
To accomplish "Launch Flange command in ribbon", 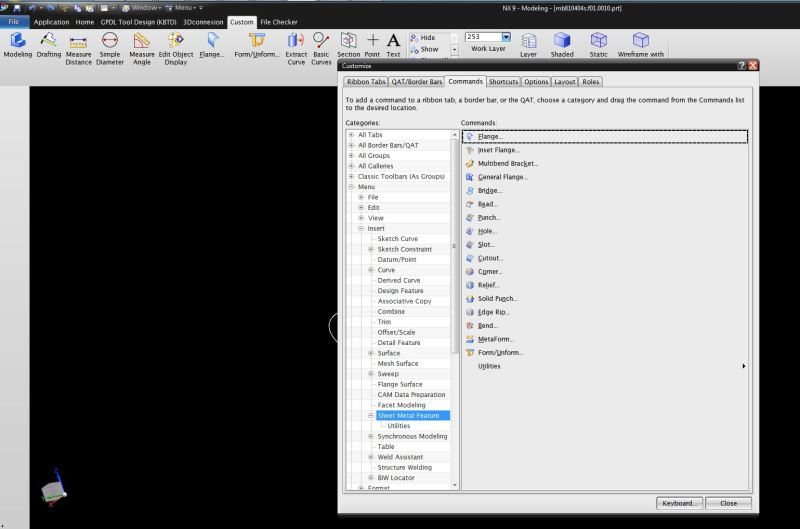I will point(212,45).
